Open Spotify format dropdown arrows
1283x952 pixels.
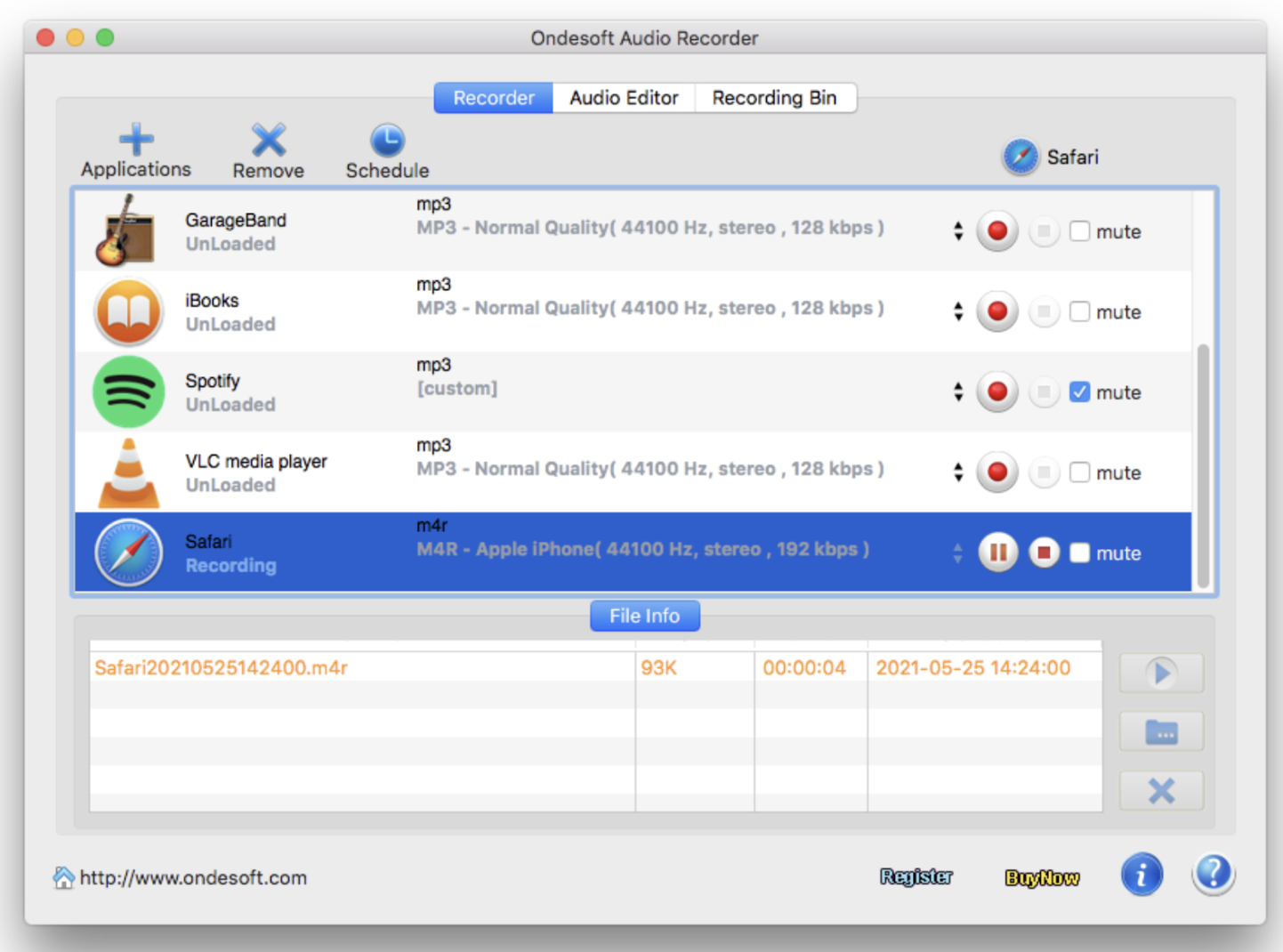[958, 391]
